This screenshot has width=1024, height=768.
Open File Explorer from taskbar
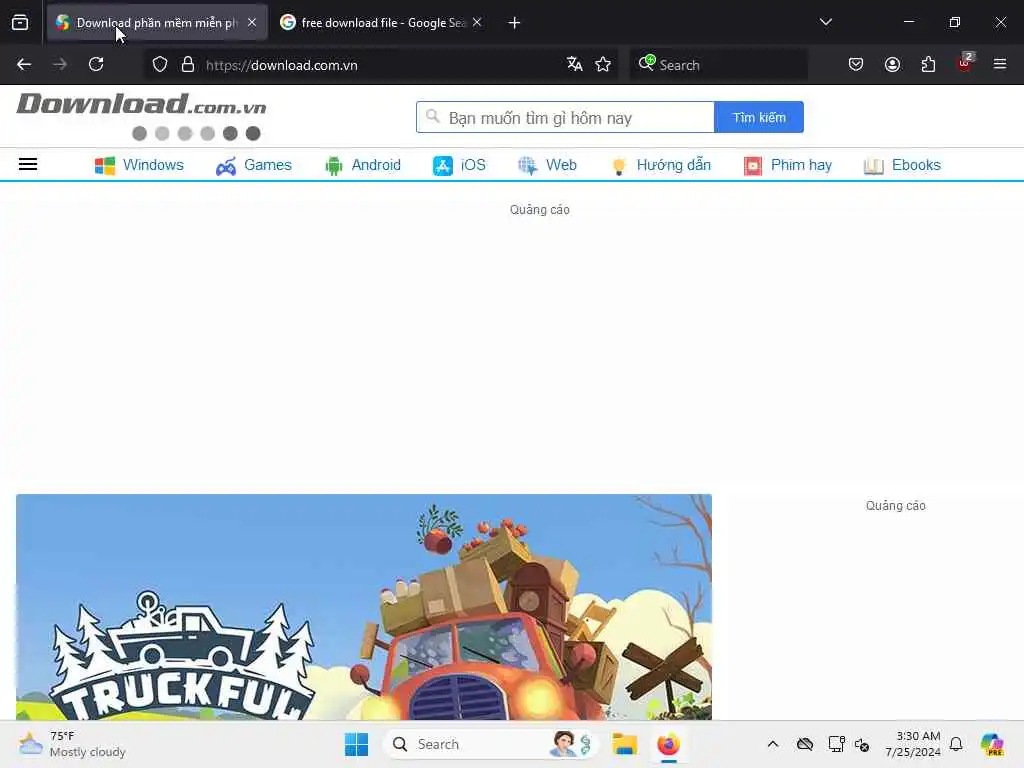click(624, 744)
